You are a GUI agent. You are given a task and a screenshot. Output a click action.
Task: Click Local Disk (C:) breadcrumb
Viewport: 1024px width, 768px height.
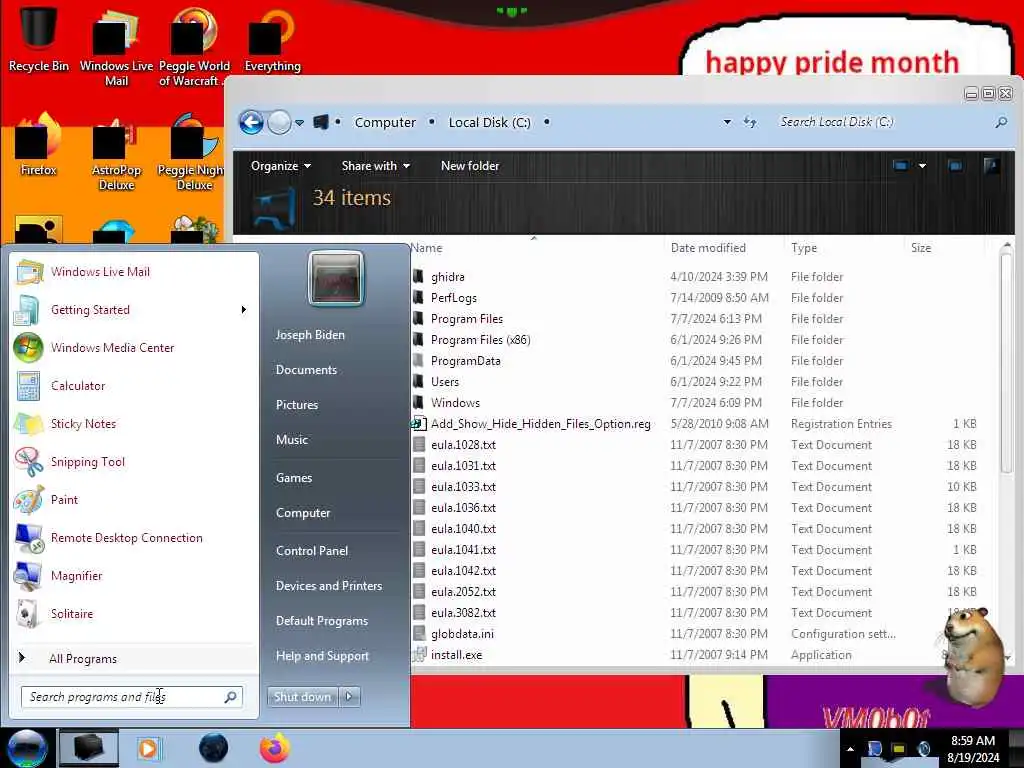click(490, 122)
